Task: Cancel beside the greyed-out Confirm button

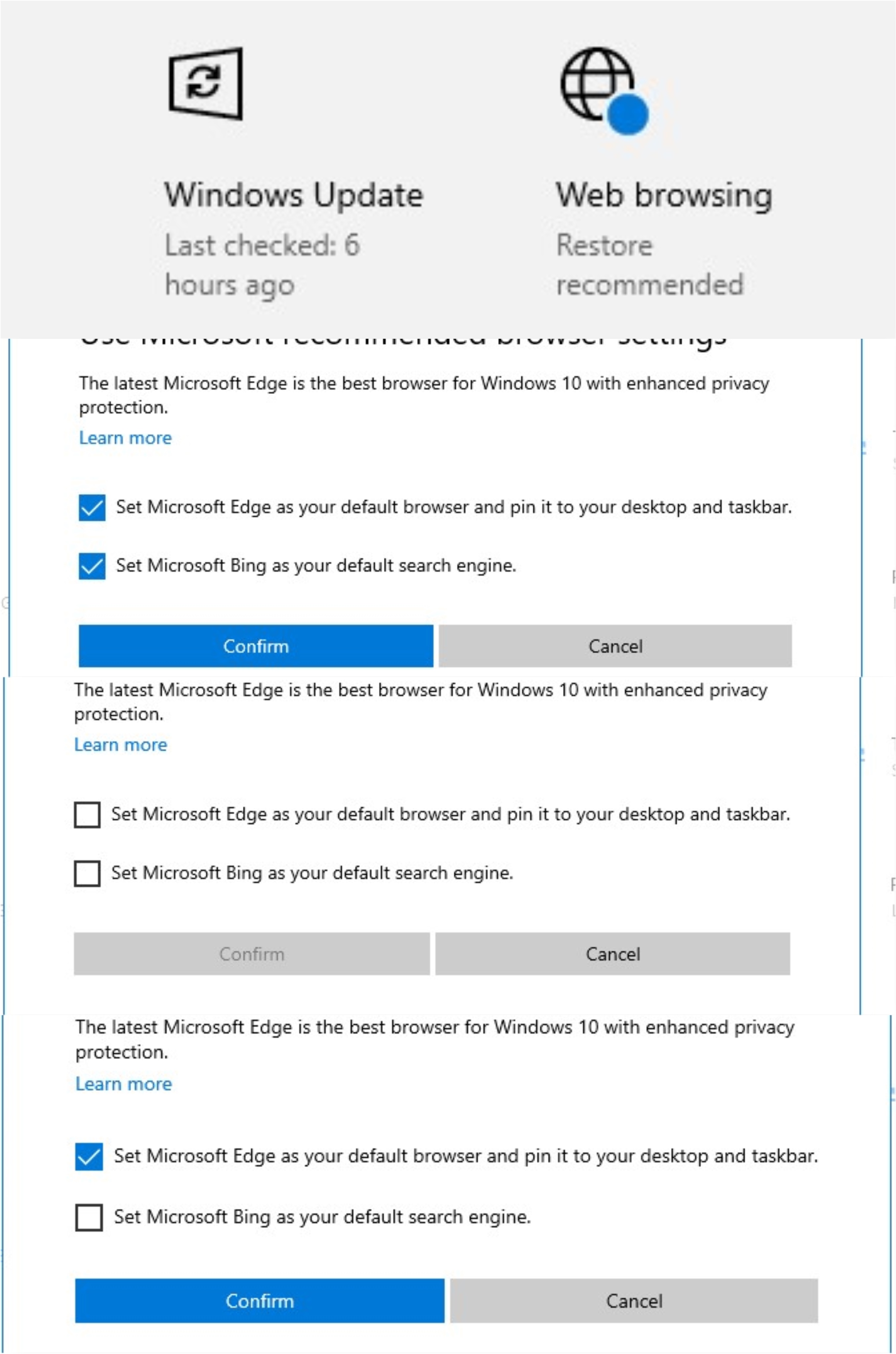Action: tap(613, 954)
